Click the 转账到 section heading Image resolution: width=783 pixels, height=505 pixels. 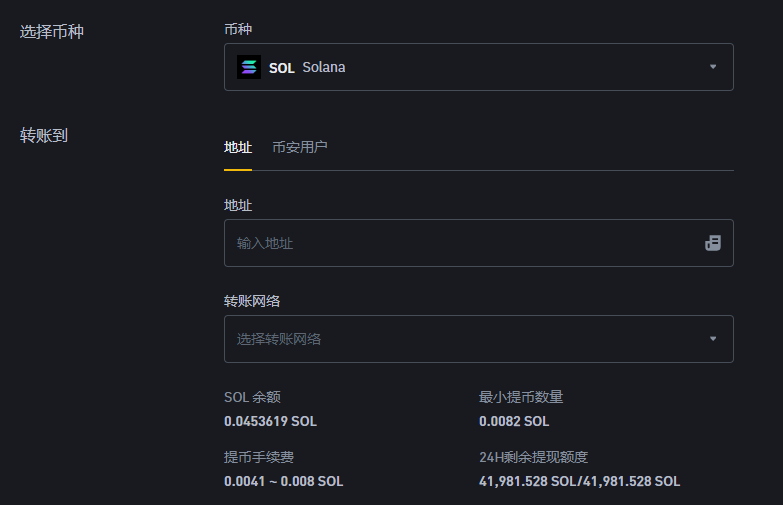pos(44,135)
